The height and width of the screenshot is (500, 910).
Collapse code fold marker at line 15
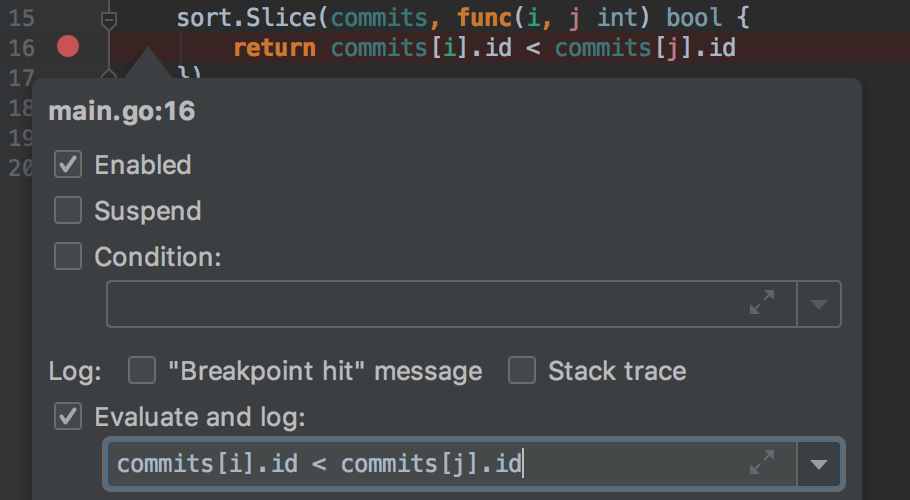[109, 20]
